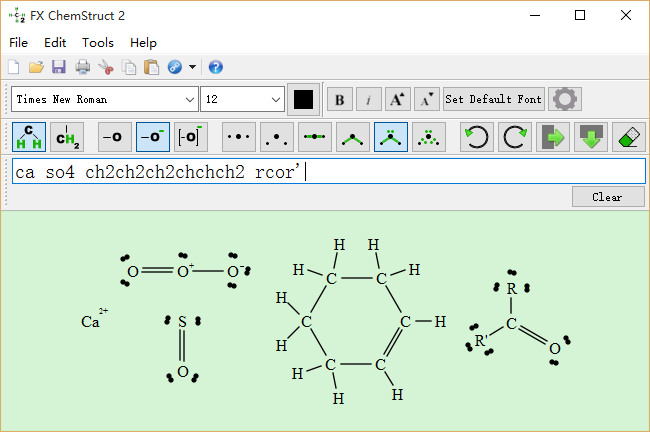Image resolution: width=650 pixels, height=432 pixels.
Task: Open the Edit menu
Action: [x=55, y=42]
